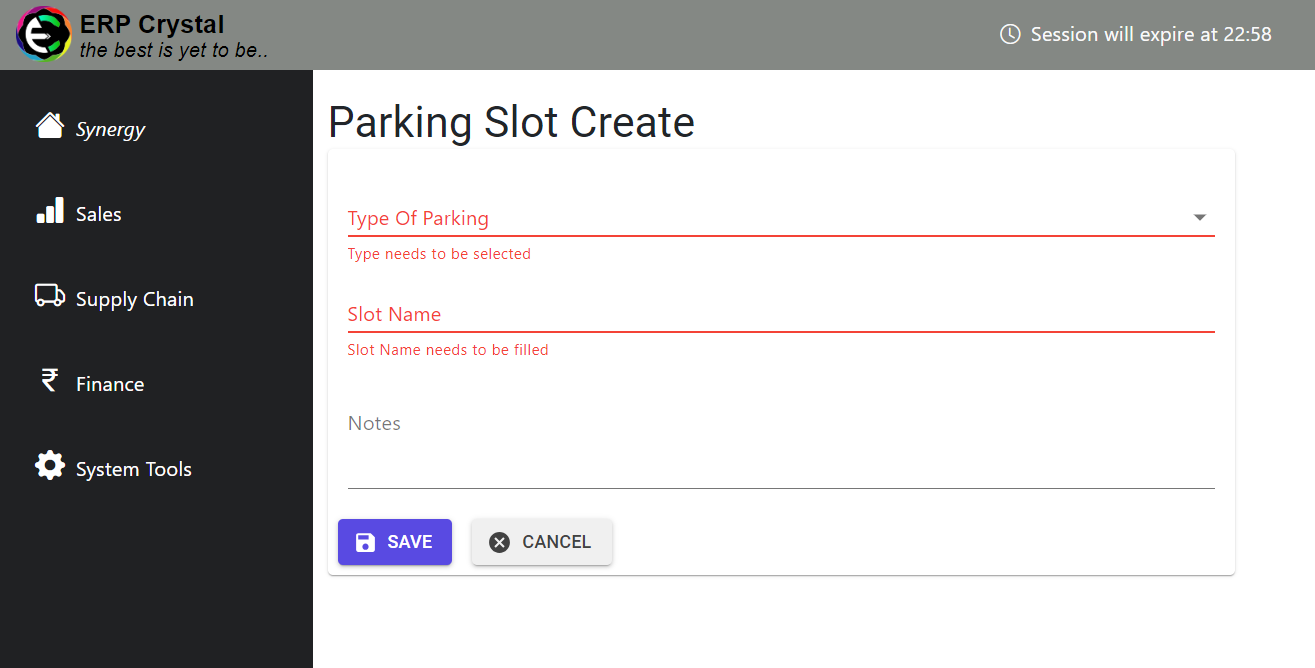Click the floppy disk icon on SAVE button
Viewport: 1315px width, 668px height.
pos(364,541)
